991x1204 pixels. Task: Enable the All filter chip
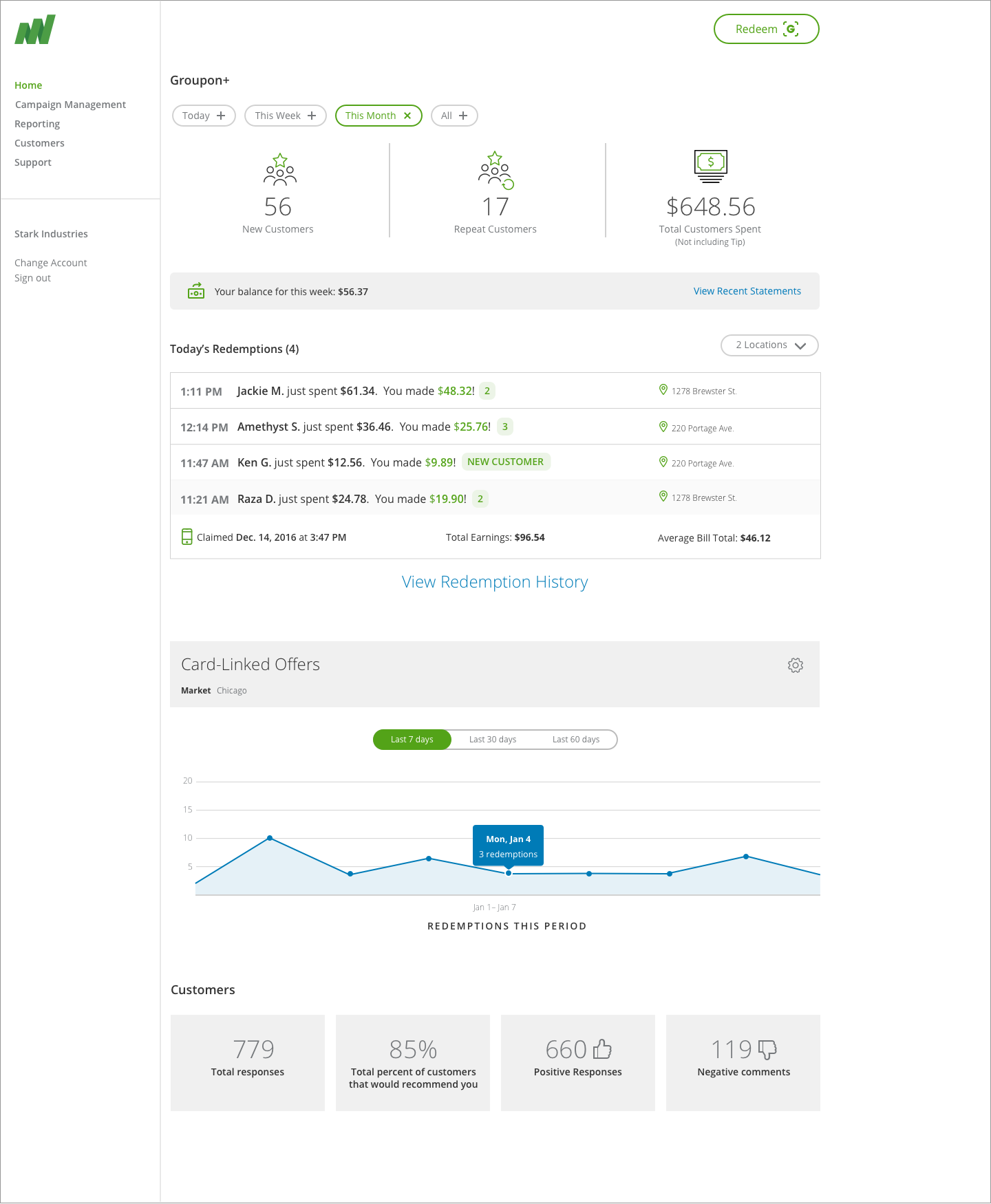pos(454,116)
